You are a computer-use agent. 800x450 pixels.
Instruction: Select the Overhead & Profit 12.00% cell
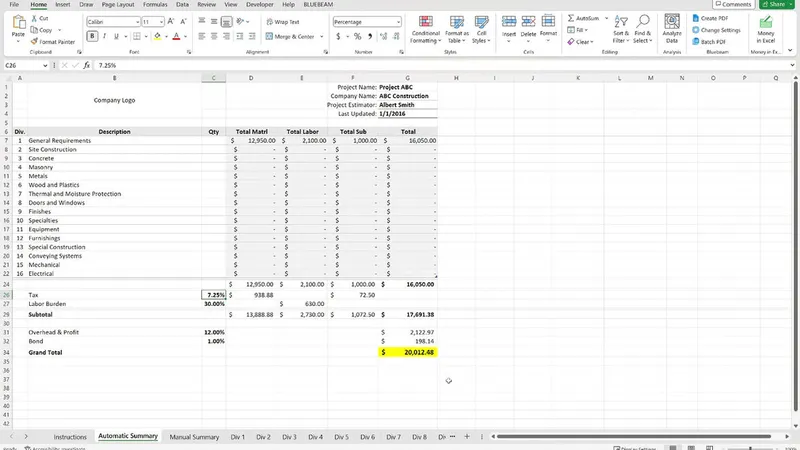[x=214, y=332]
